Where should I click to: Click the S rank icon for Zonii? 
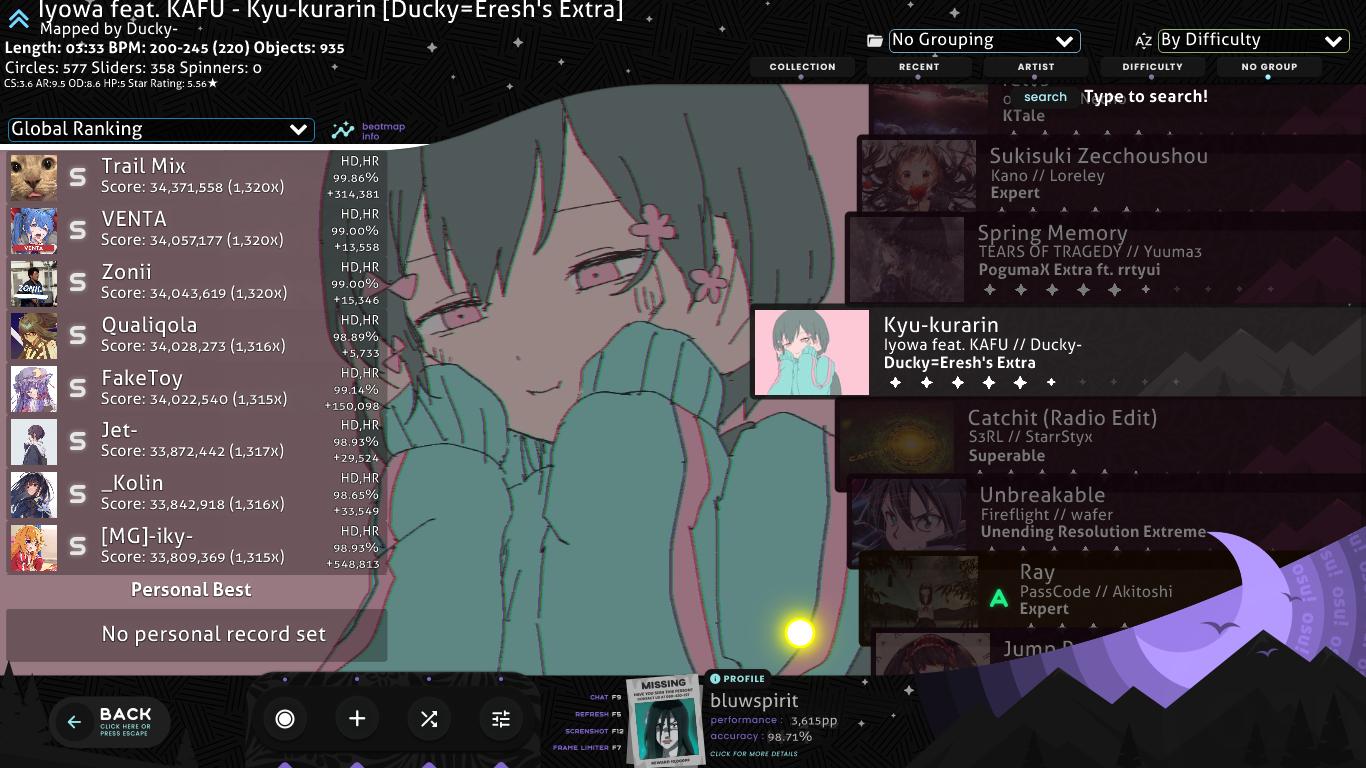pyautogui.click(x=78, y=284)
